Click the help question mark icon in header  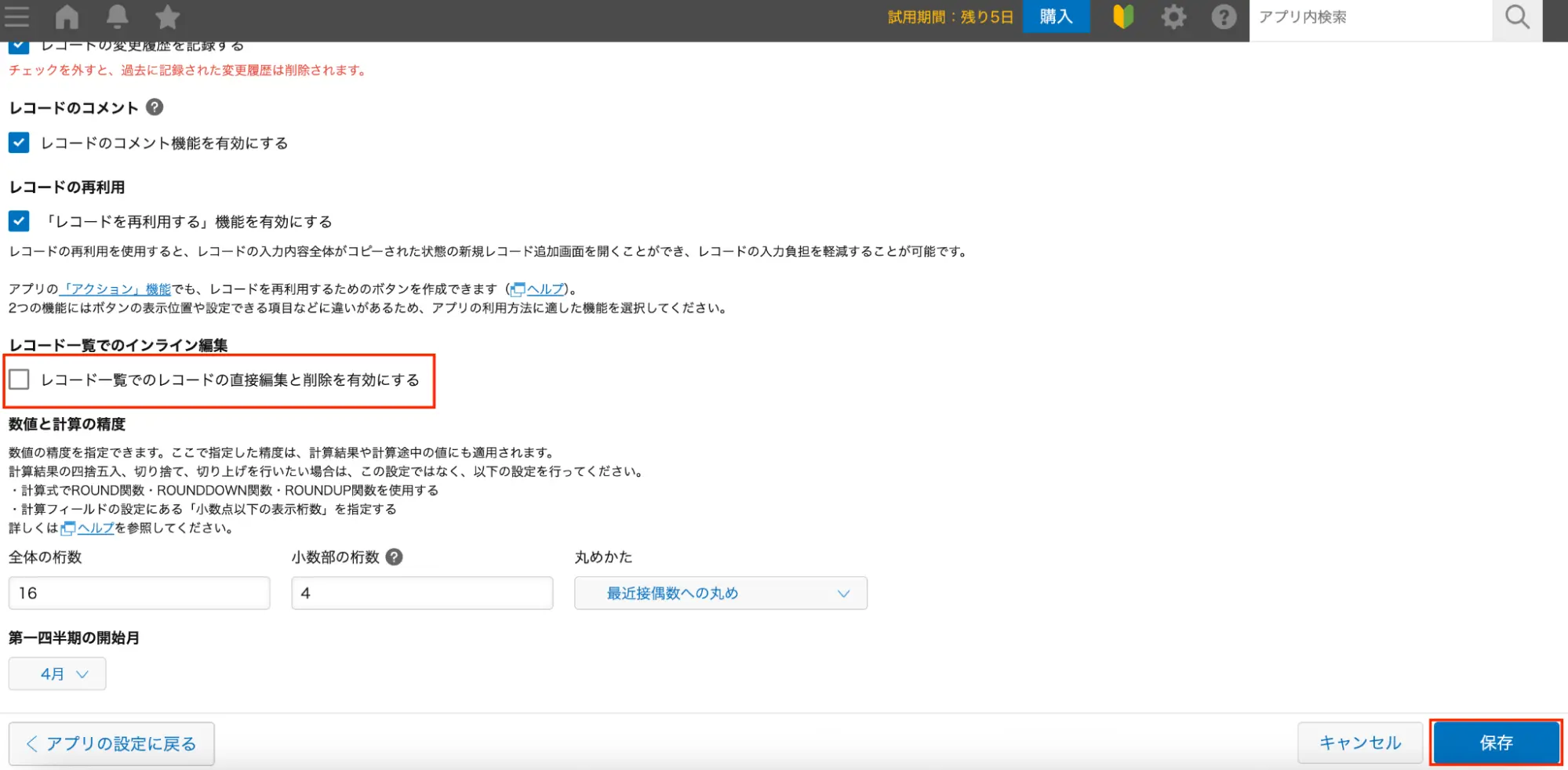tap(1224, 16)
